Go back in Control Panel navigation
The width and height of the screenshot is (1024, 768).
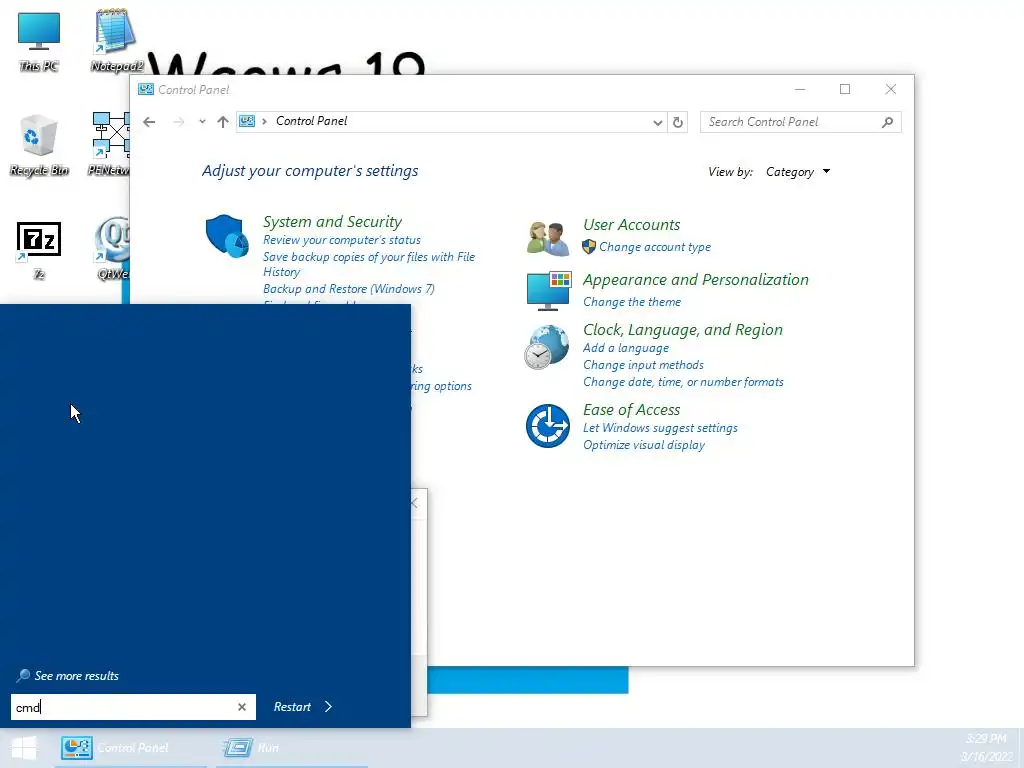pyautogui.click(x=149, y=122)
